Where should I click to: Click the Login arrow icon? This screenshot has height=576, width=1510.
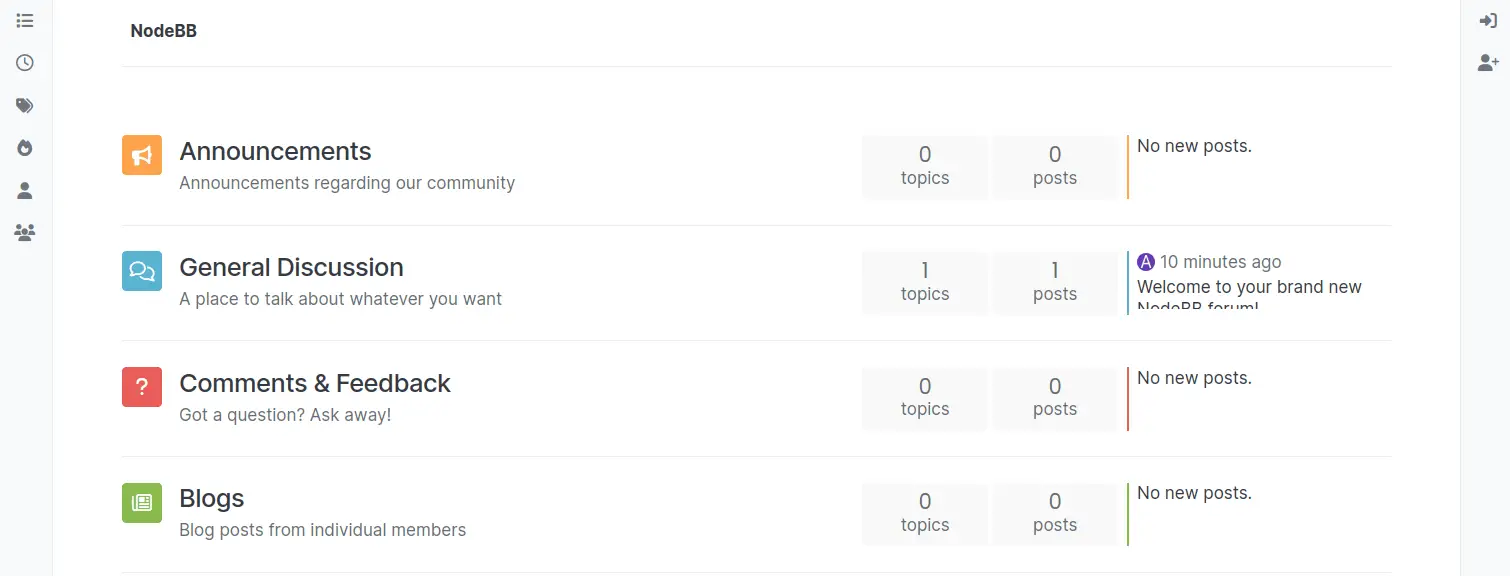pyautogui.click(x=1488, y=21)
